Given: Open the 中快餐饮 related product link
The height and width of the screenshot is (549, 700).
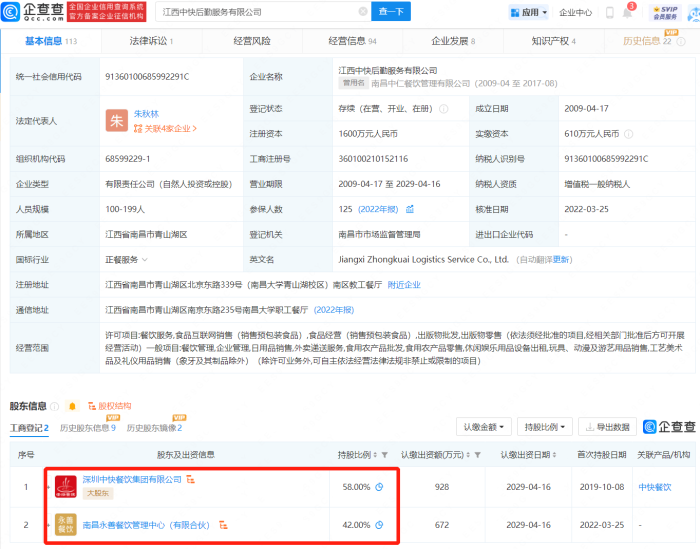Looking at the screenshot, I should point(655,487).
